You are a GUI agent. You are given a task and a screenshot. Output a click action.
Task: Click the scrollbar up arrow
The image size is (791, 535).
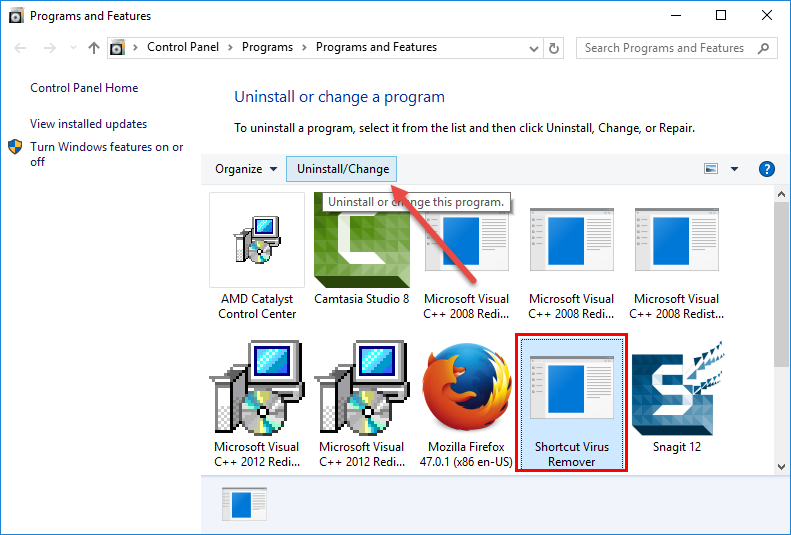(x=781, y=194)
